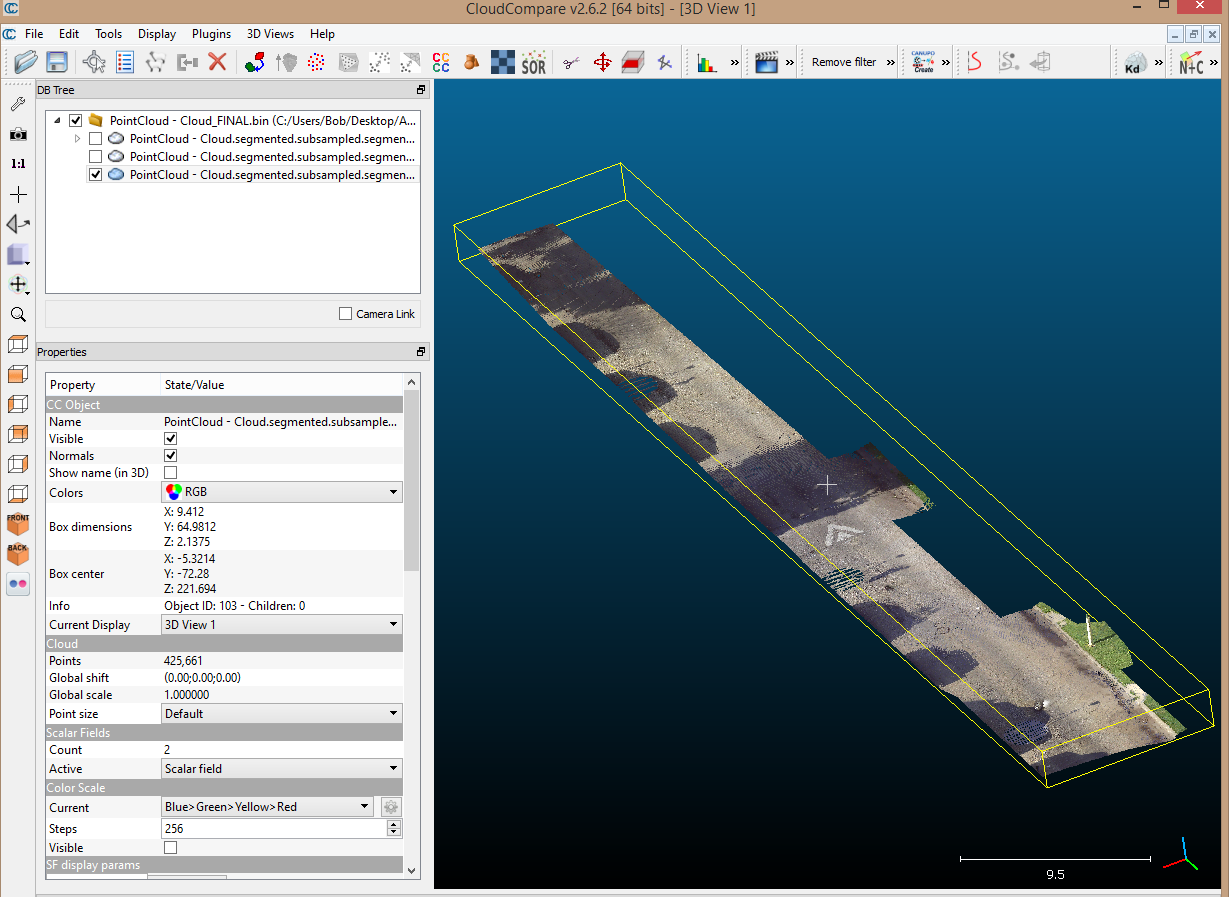
Task: Check the first child cloud checkbox
Action: point(95,138)
